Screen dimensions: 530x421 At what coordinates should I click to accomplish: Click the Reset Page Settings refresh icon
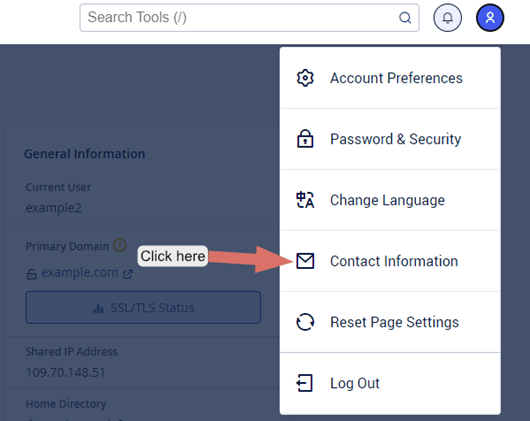point(305,322)
